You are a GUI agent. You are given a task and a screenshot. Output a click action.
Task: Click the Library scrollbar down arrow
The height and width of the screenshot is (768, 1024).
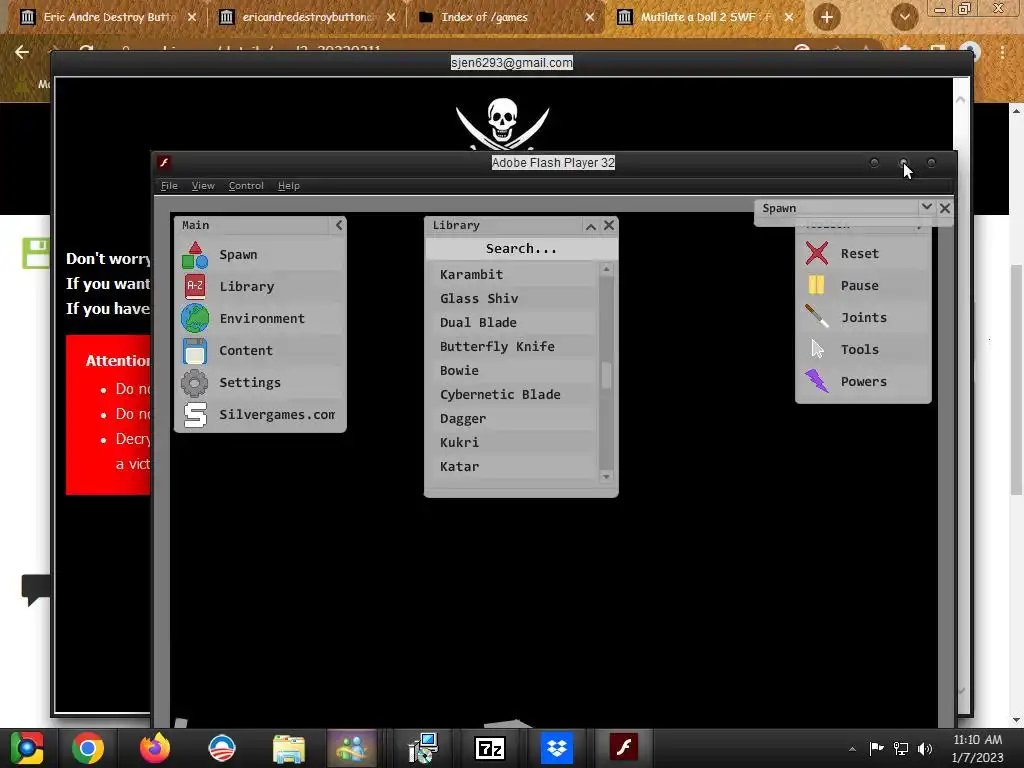click(x=606, y=477)
